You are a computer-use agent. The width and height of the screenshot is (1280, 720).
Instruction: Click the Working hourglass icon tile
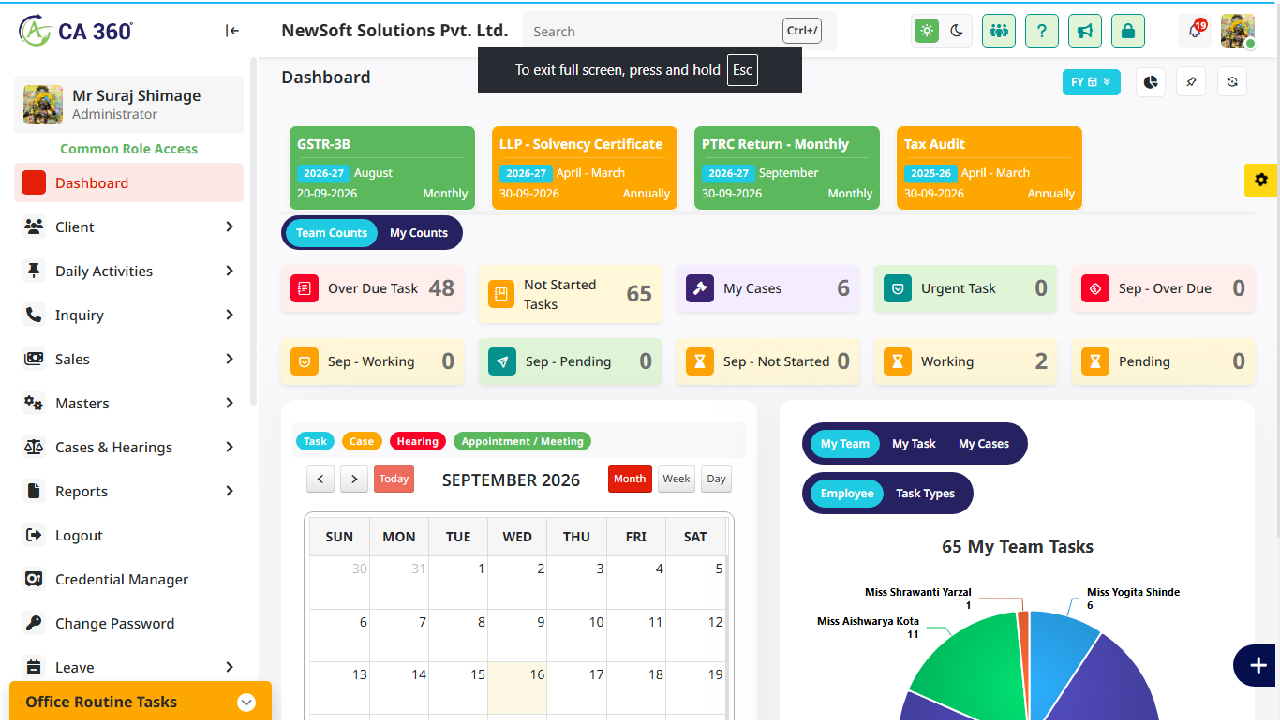897,362
